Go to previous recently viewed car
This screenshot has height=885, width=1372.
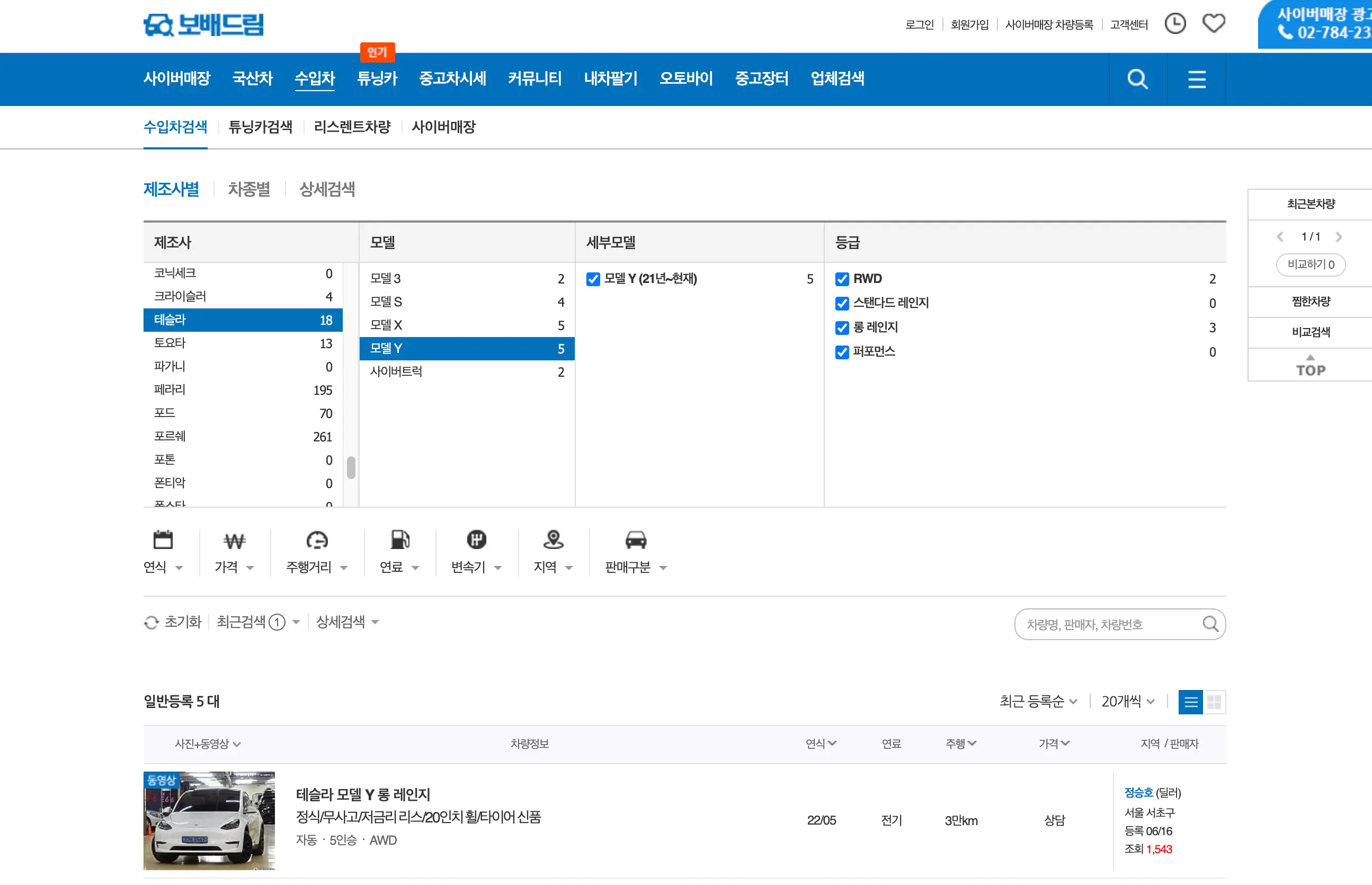point(1280,237)
